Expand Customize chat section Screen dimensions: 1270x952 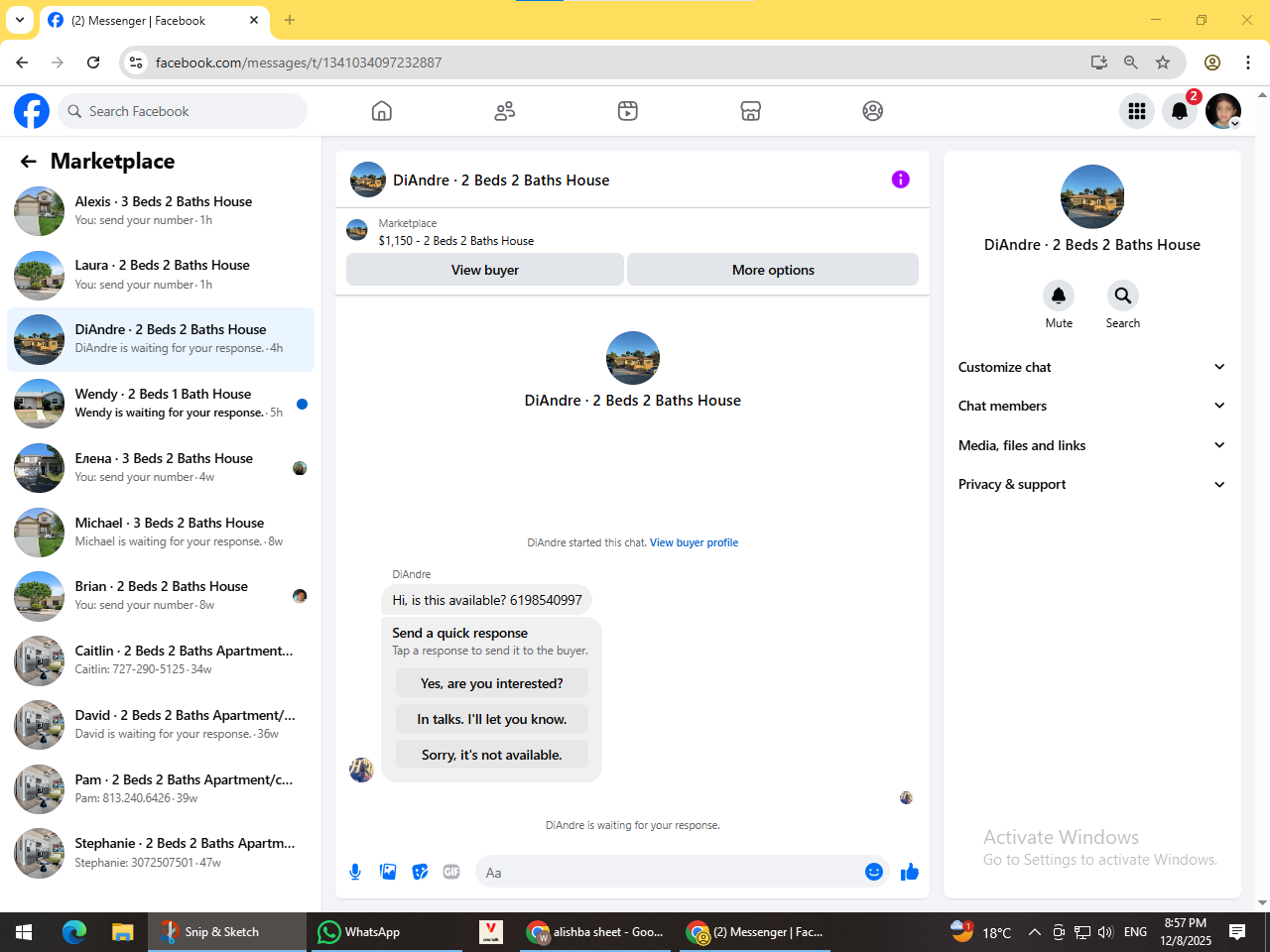(1091, 367)
